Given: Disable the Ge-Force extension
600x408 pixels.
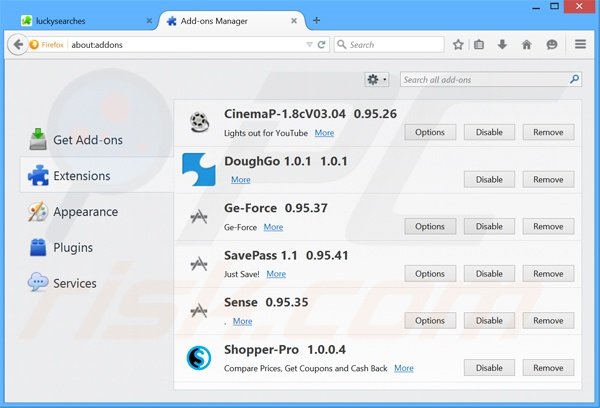Looking at the screenshot, I should coord(489,226).
